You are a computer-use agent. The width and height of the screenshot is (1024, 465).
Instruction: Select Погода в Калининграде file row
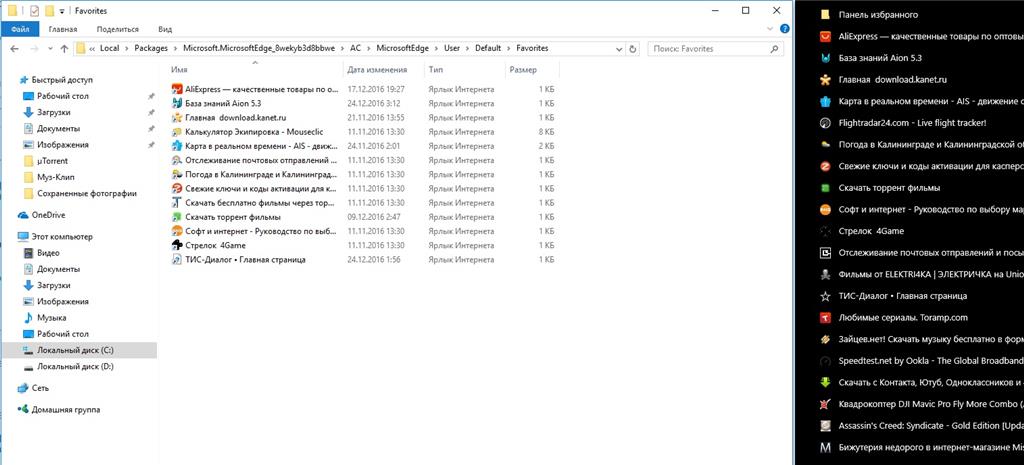(363, 174)
